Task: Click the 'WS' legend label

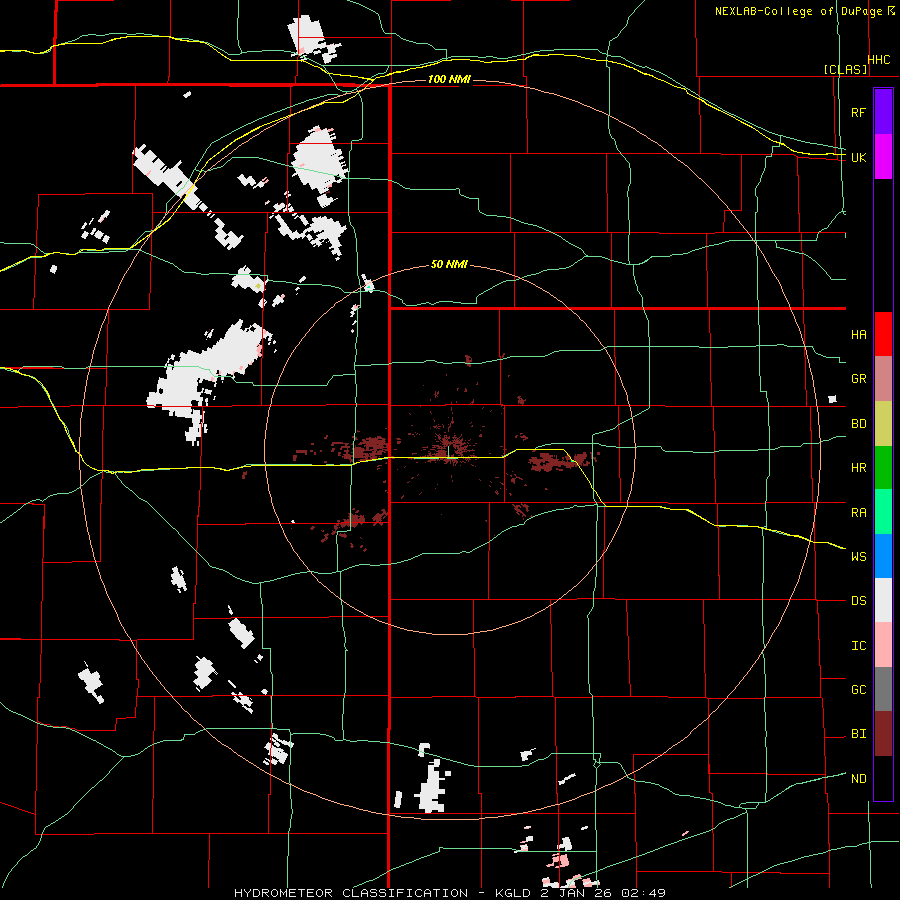Action: click(x=858, y=556)
